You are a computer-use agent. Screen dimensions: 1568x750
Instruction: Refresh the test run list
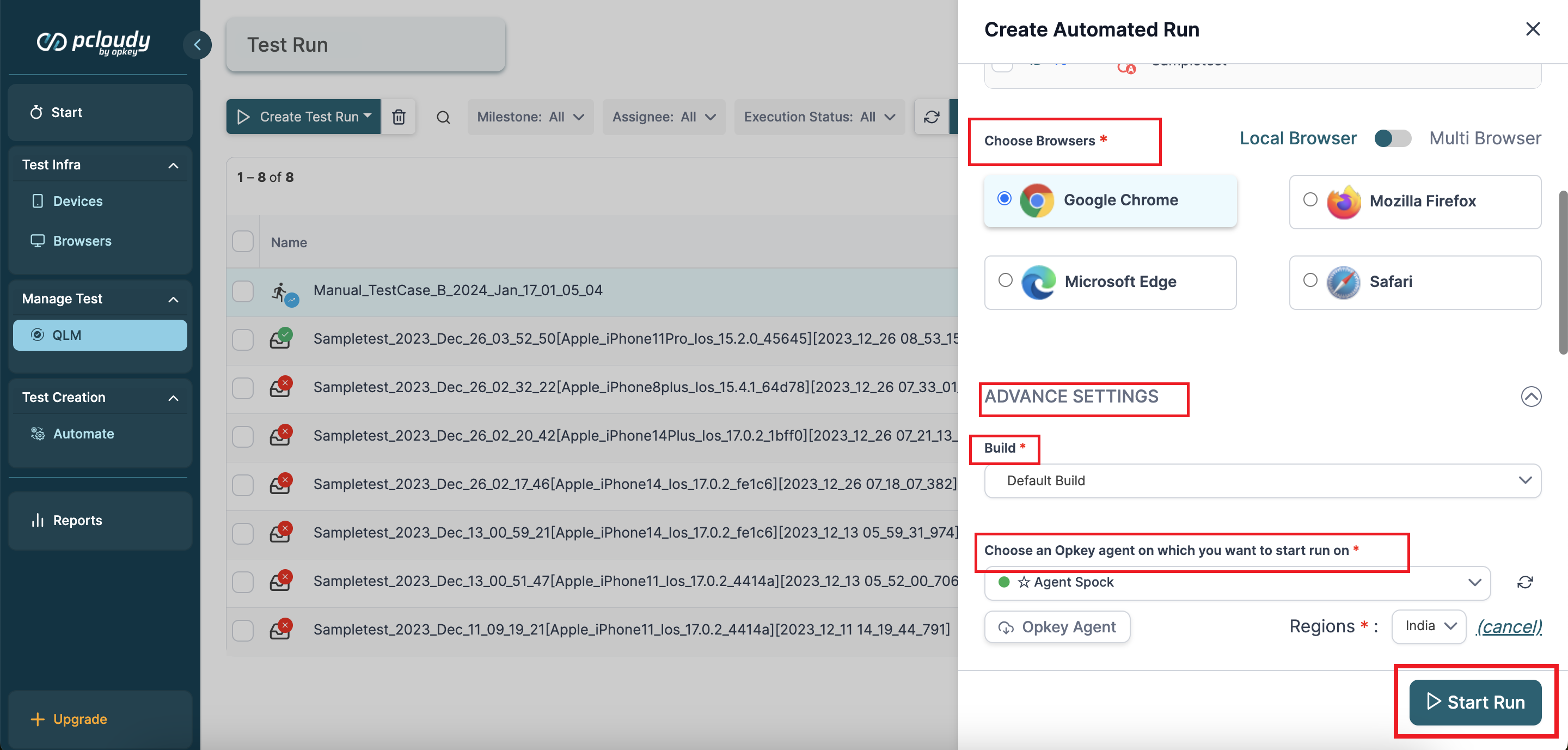tap(932, 117)
